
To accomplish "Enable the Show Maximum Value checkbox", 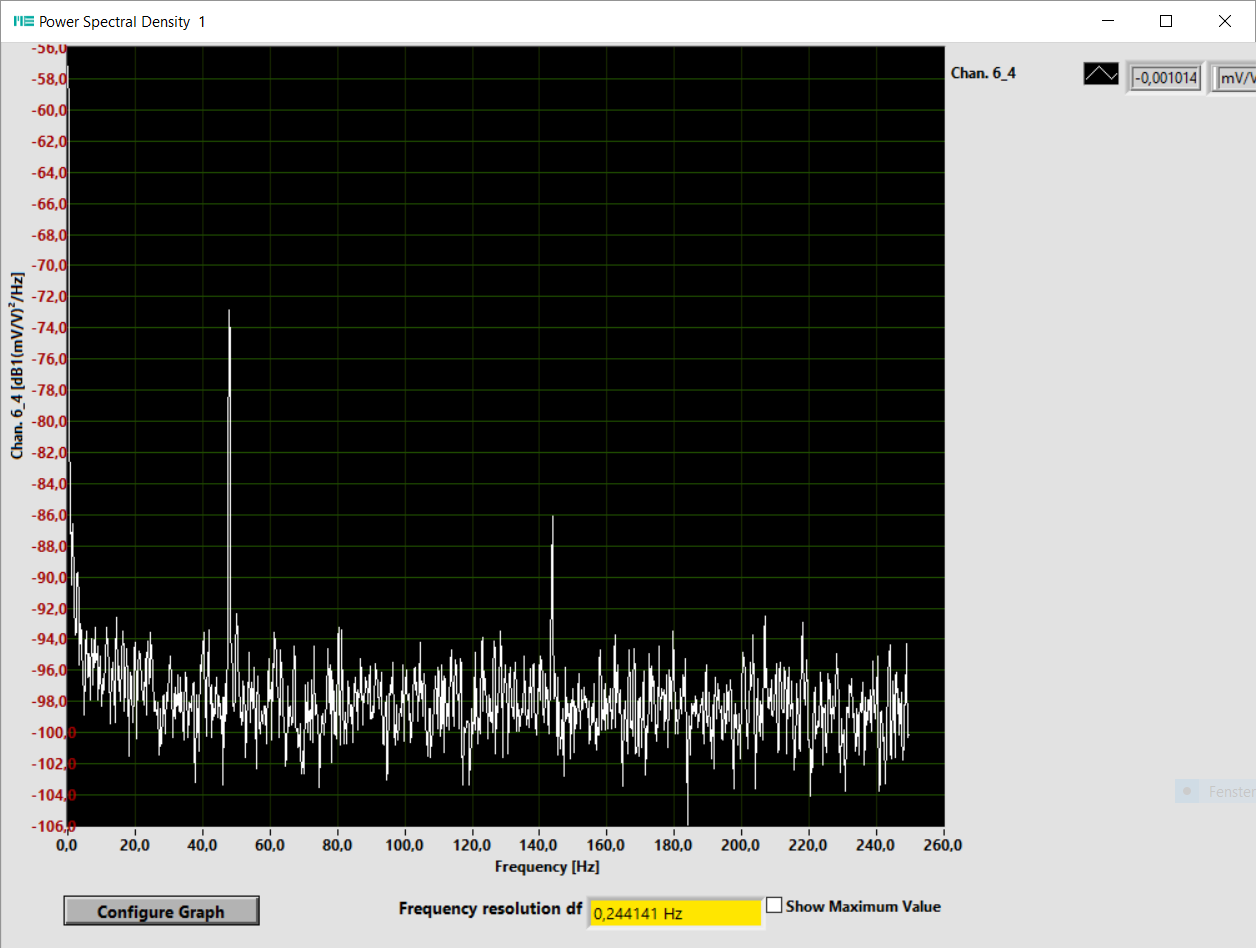I will point(774,905).
